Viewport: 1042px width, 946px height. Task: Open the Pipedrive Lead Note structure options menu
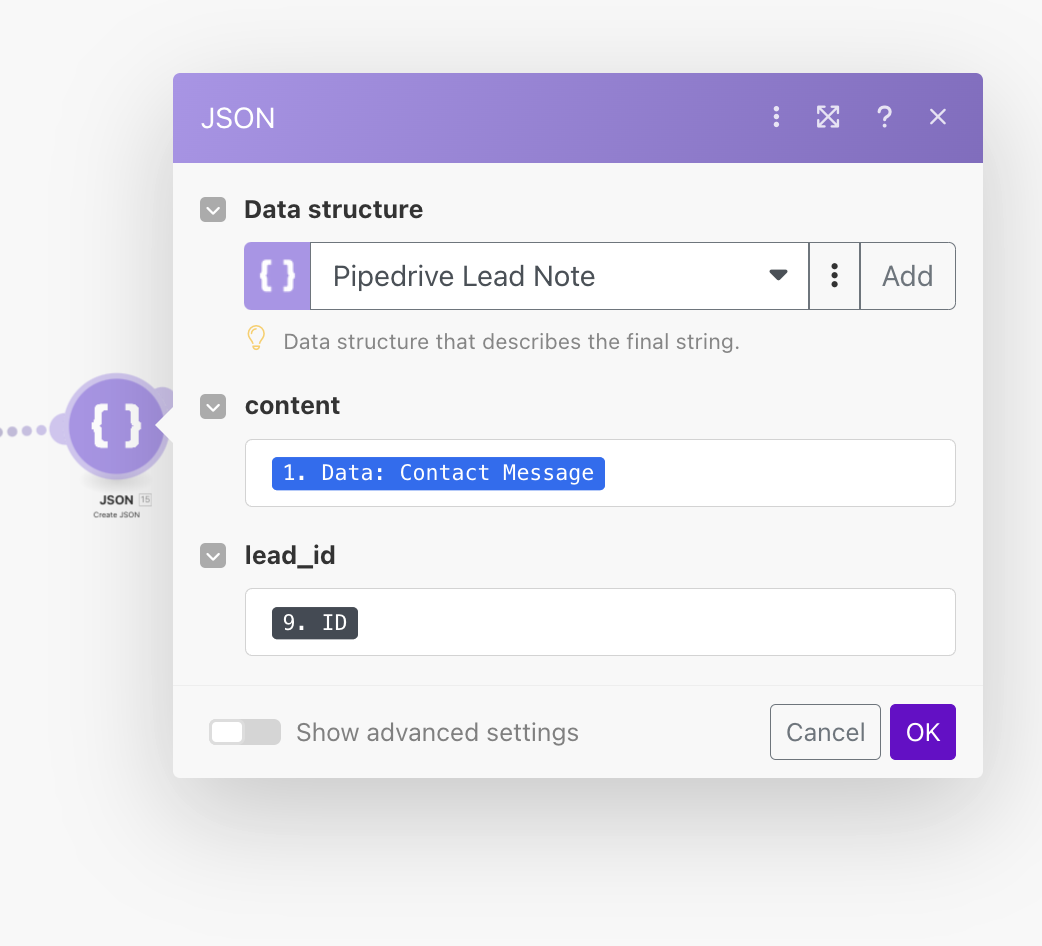[834, 276]
